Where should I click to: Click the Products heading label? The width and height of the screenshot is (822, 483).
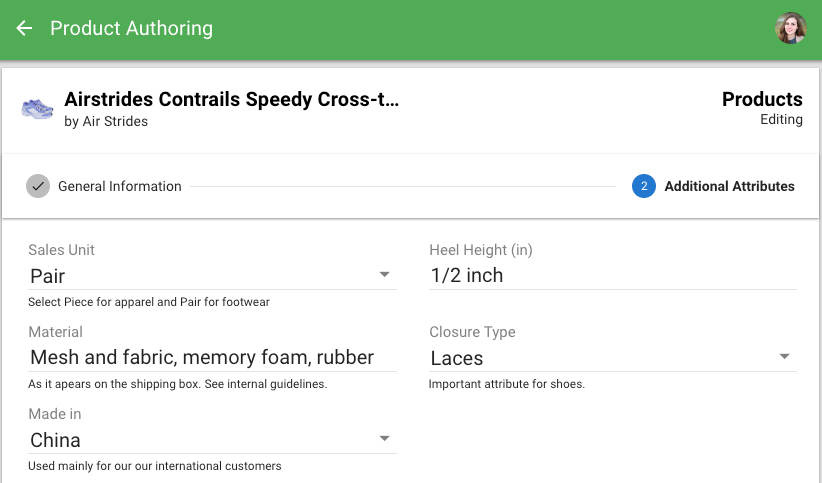[762, 99]
